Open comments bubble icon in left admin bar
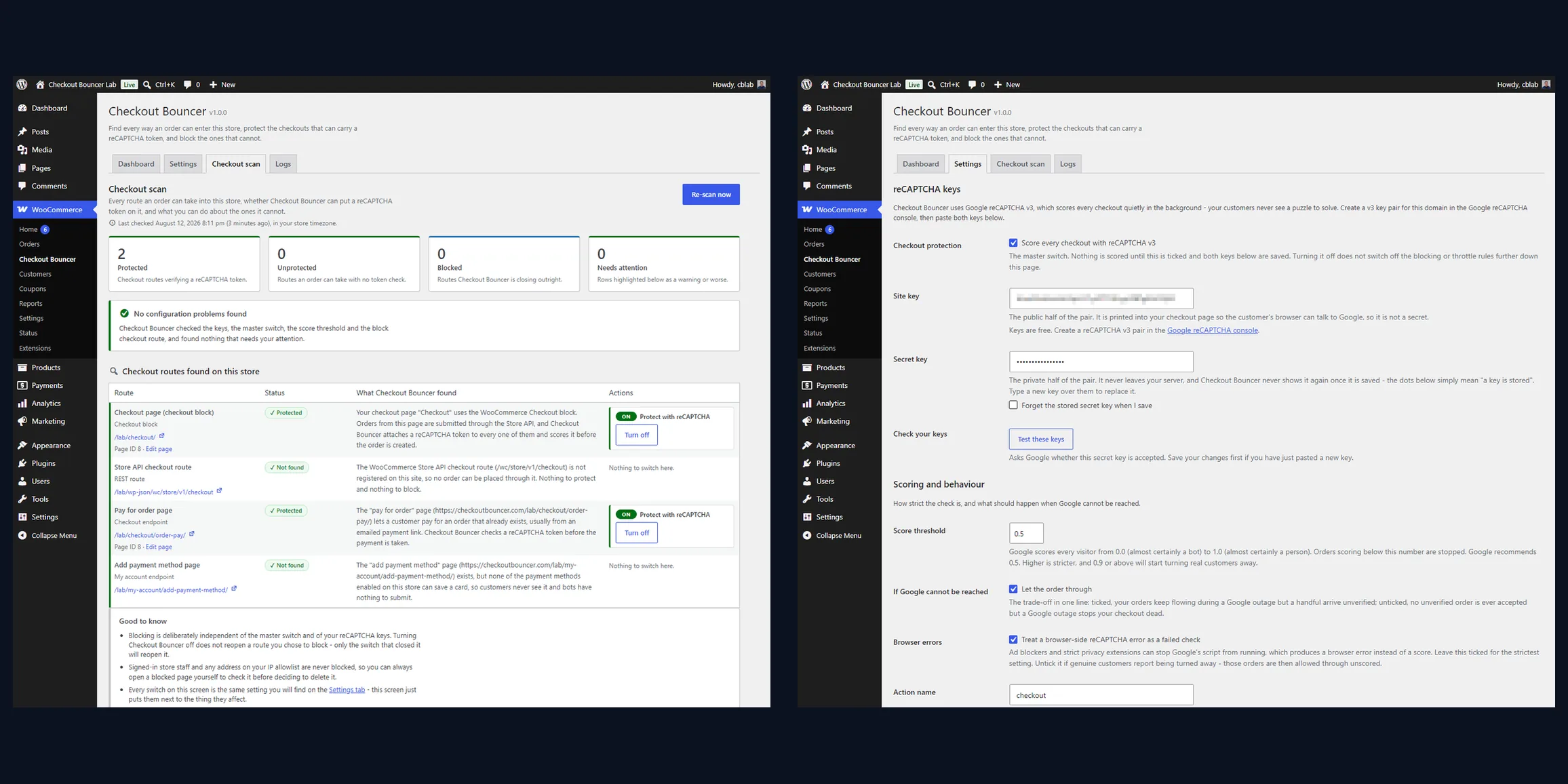 (x=187, y=85)
